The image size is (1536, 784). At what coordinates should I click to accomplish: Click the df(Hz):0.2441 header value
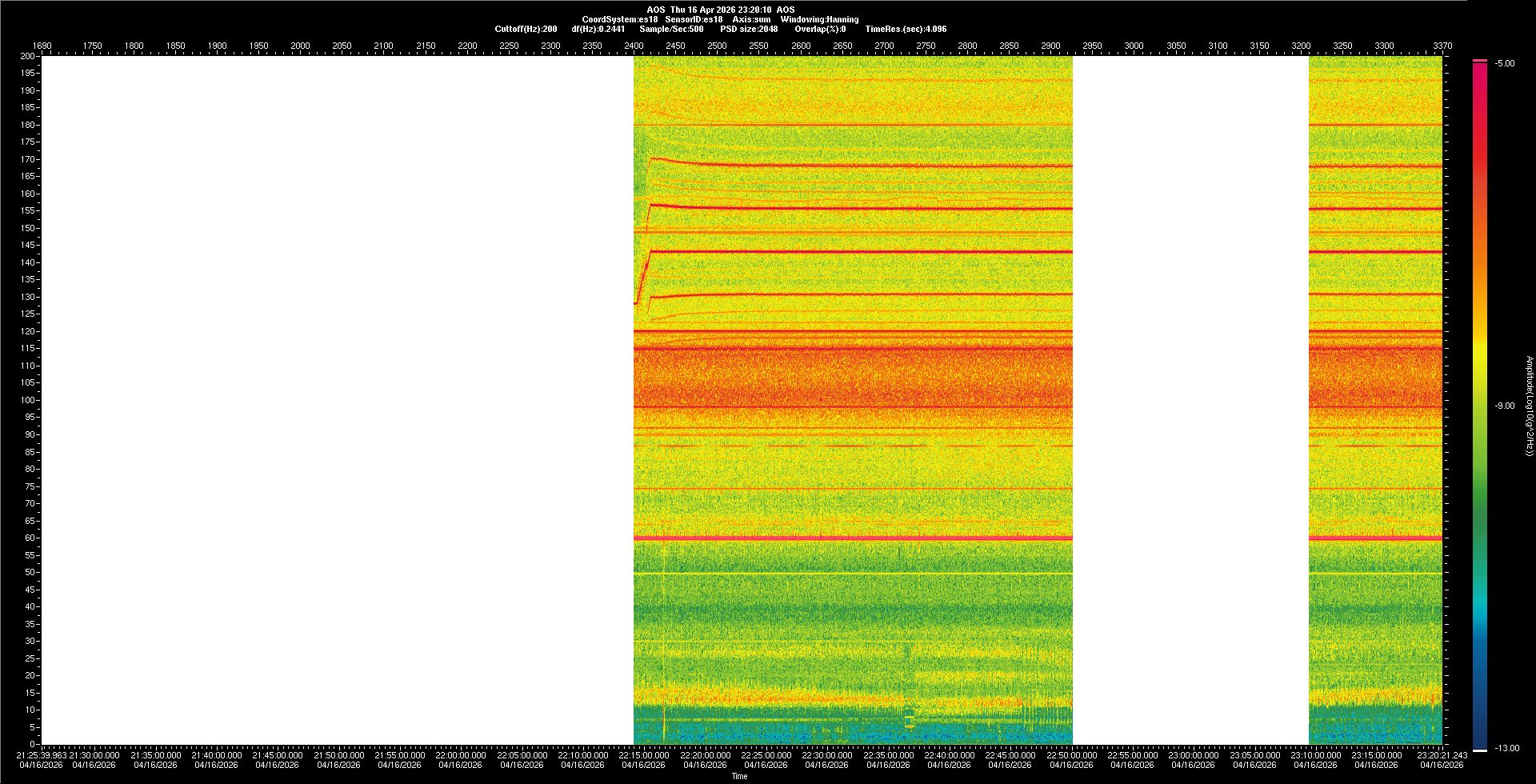coord(598,29)
